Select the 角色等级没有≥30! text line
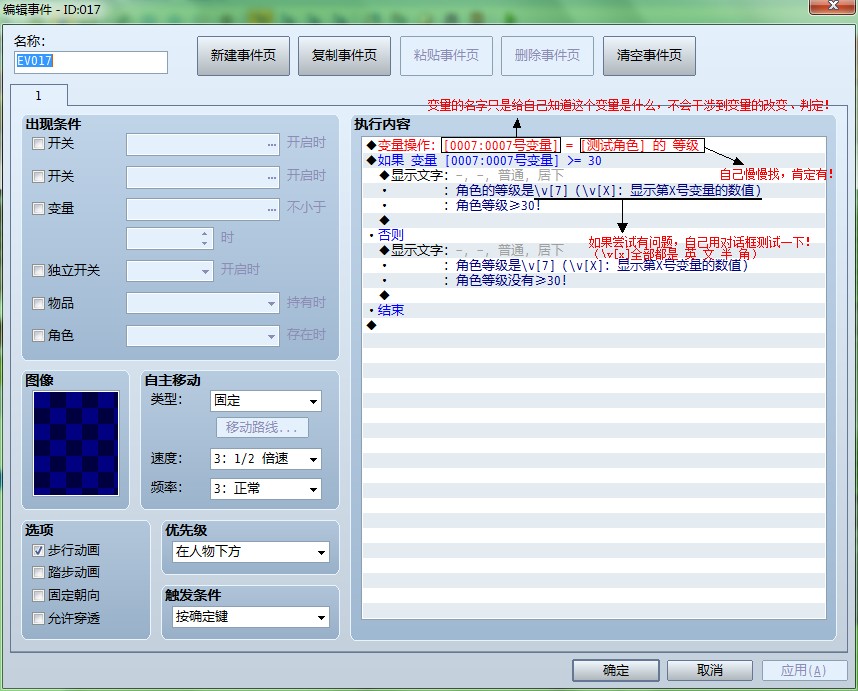858x691 pixels. pos(594,280)
